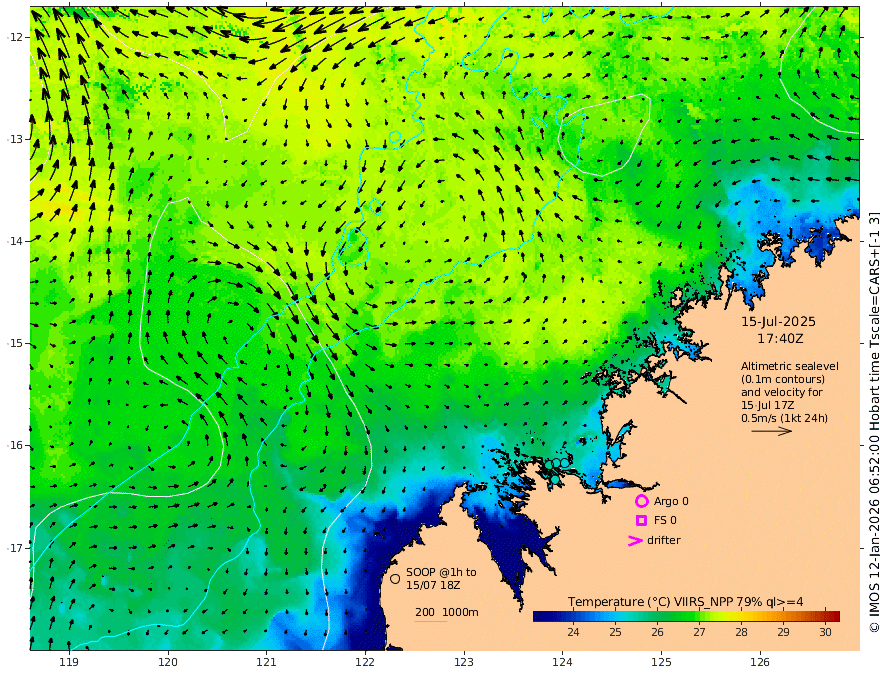Click the "SOOP @1h to" label
The image size is (880, 680).
tap(441, 572)
